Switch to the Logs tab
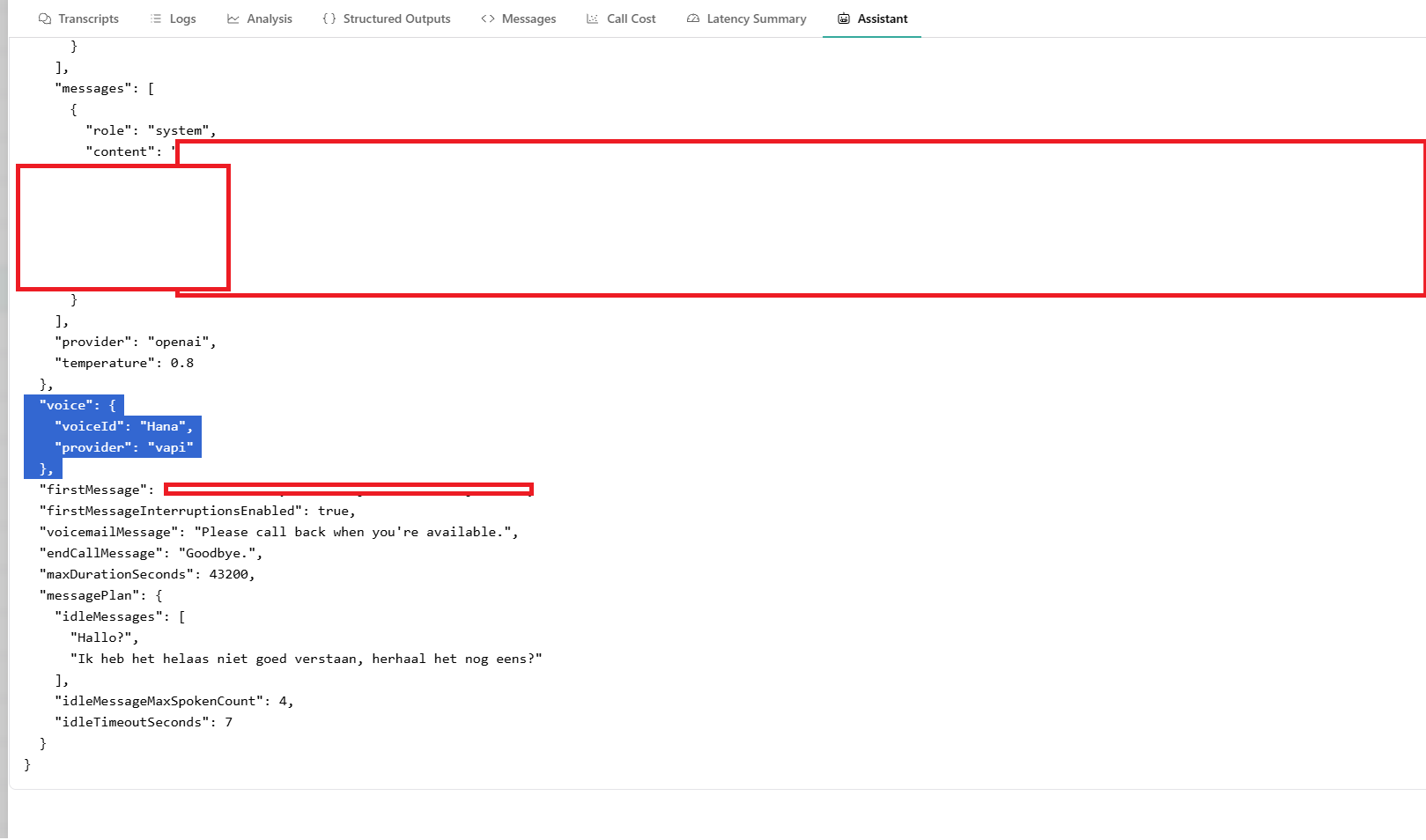The height and width of the screenshot is (840, 1426). (x=173, y=18)
